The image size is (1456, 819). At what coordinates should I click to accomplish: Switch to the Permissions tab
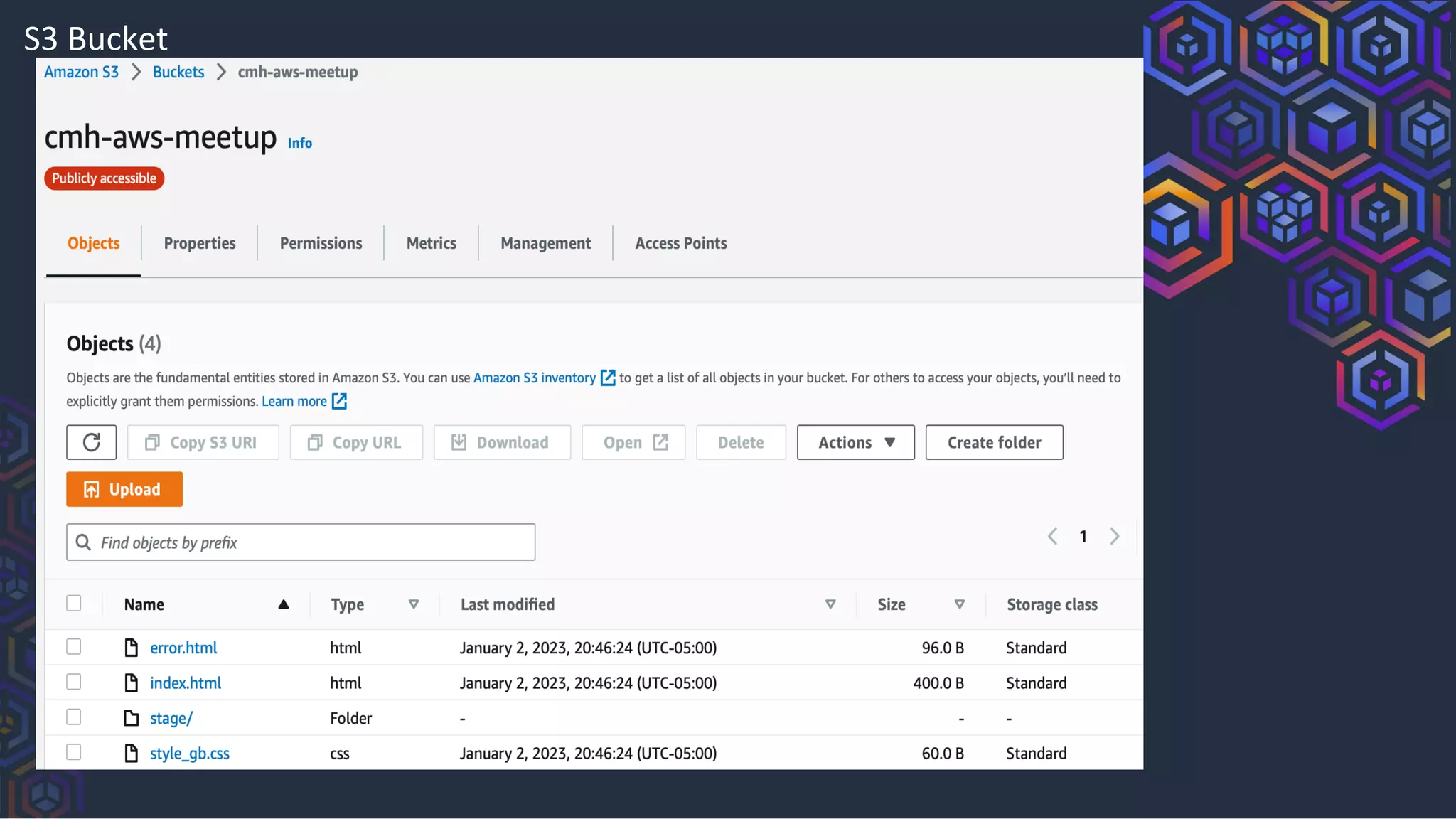click(321, 243)
